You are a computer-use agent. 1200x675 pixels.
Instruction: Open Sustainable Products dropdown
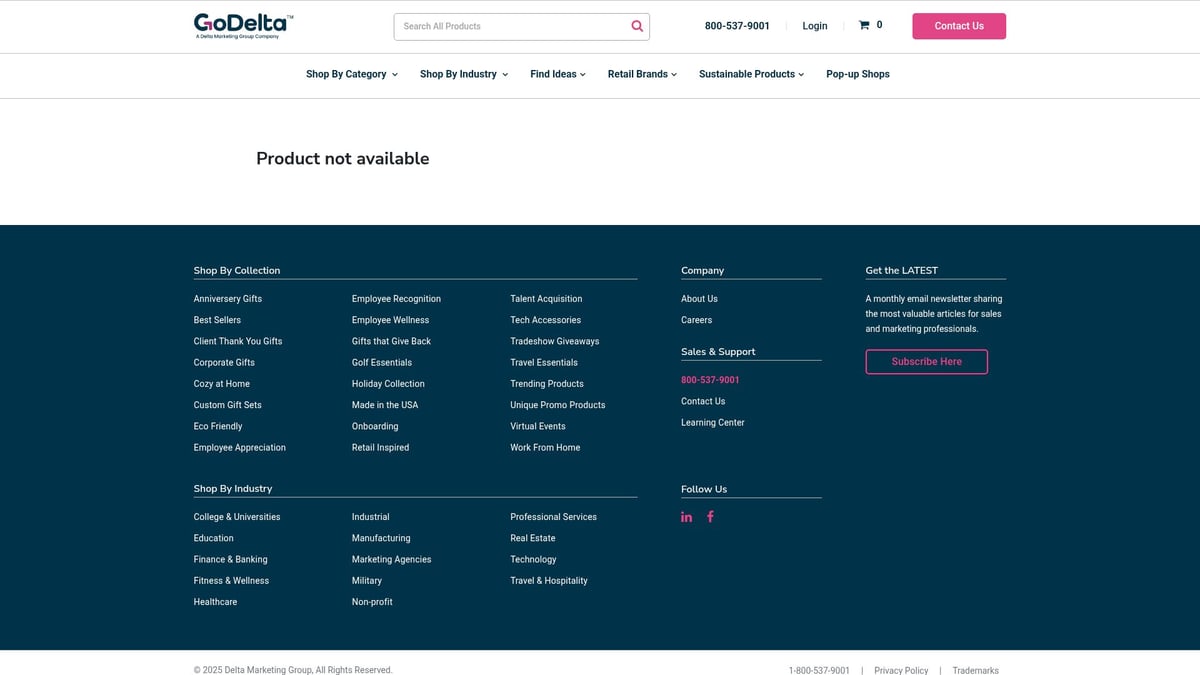(751, 74)
